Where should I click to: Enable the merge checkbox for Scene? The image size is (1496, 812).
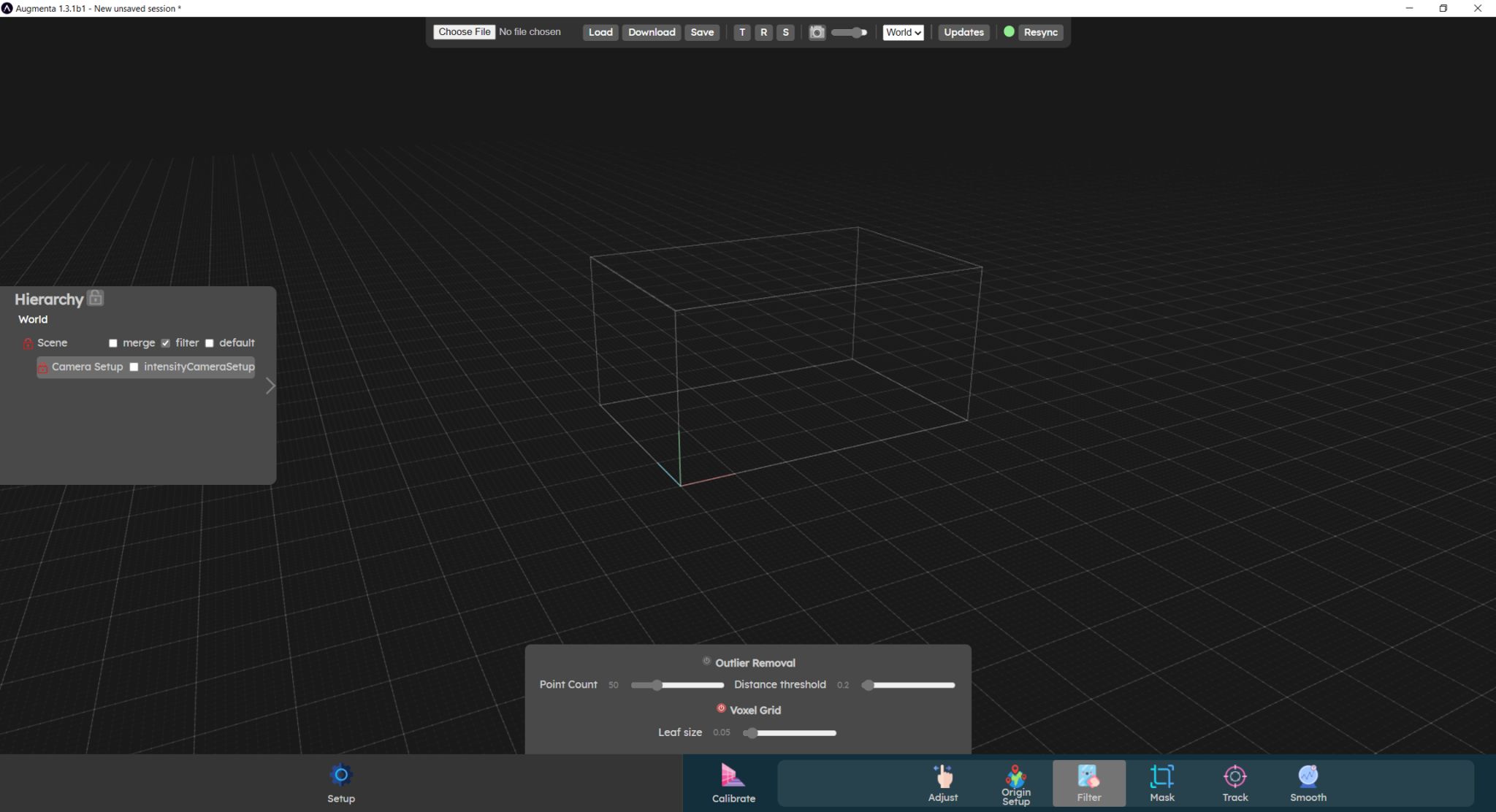[x=113, y=342]
